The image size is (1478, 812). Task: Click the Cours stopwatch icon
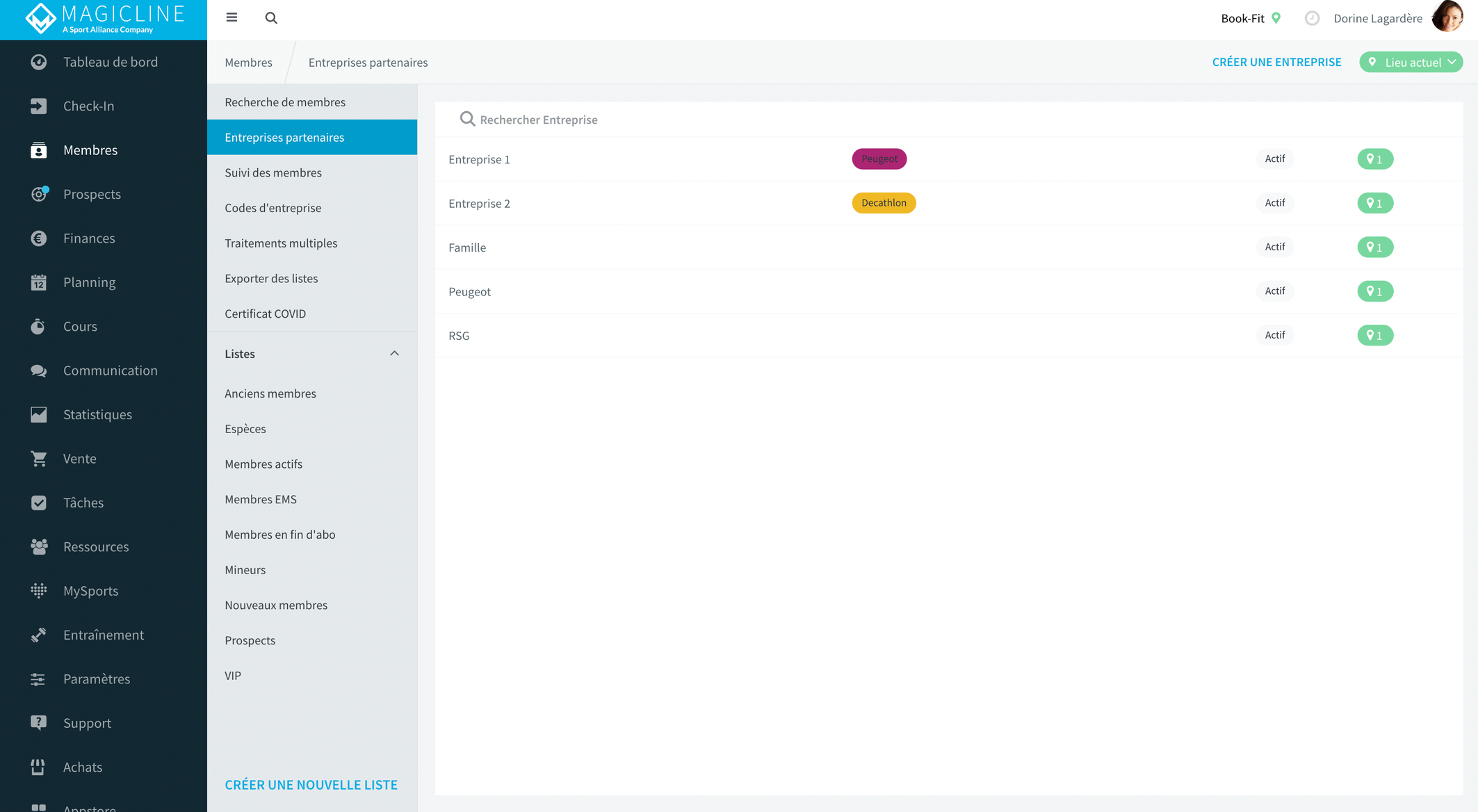click(x=39, y=326)
